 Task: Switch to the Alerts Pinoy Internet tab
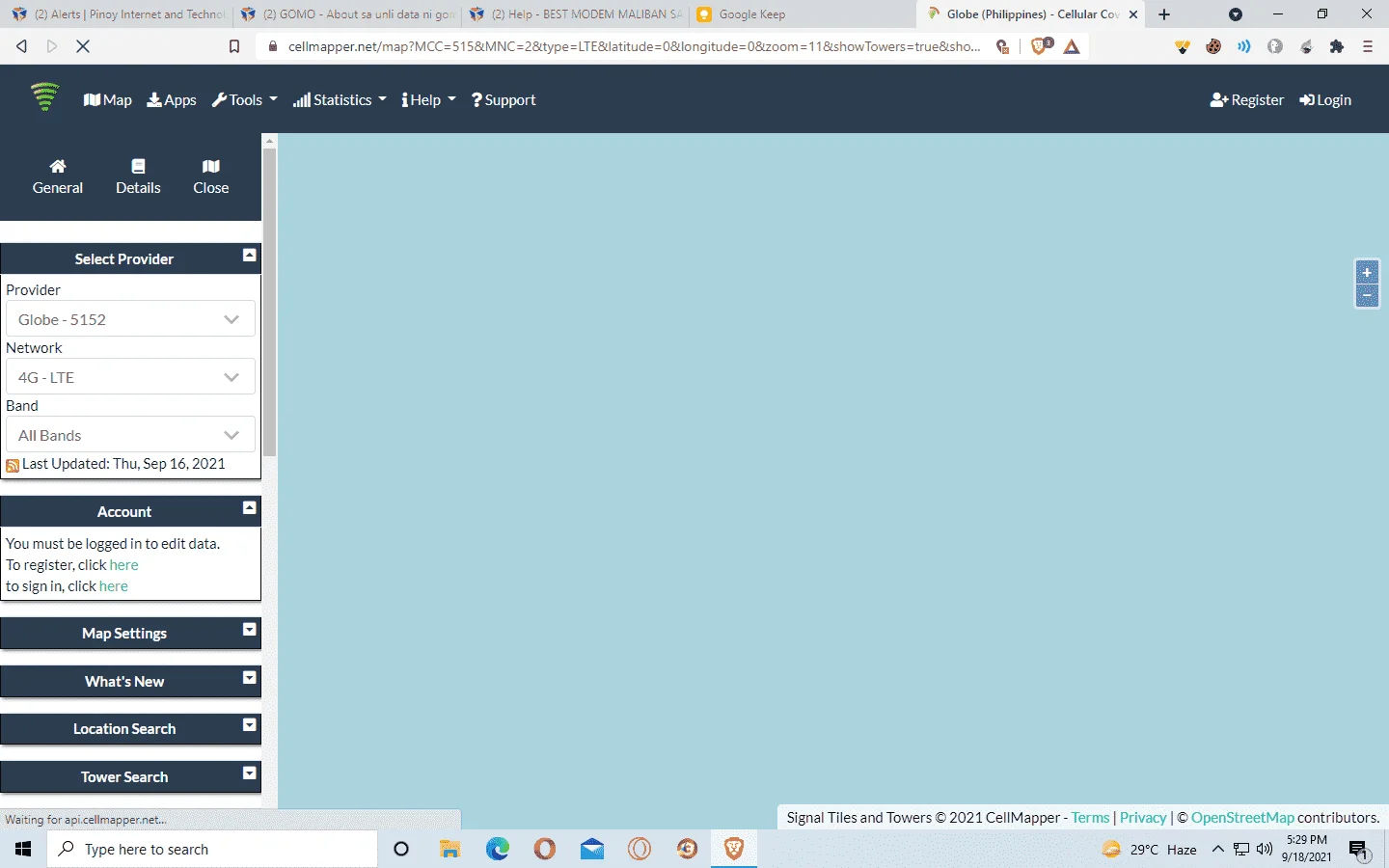click(x=118, y=14)
